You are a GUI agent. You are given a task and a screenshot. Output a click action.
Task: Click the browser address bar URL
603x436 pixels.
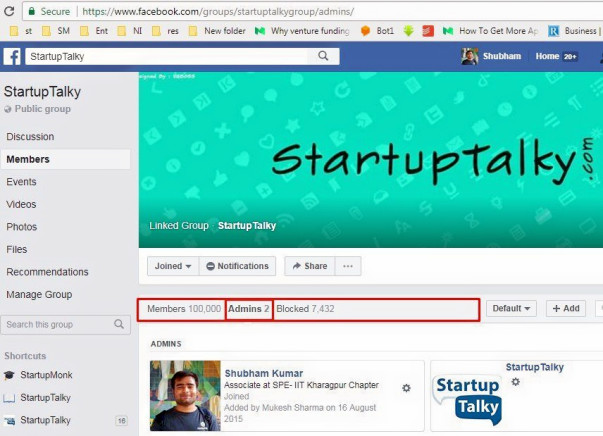tap(218, 12)
